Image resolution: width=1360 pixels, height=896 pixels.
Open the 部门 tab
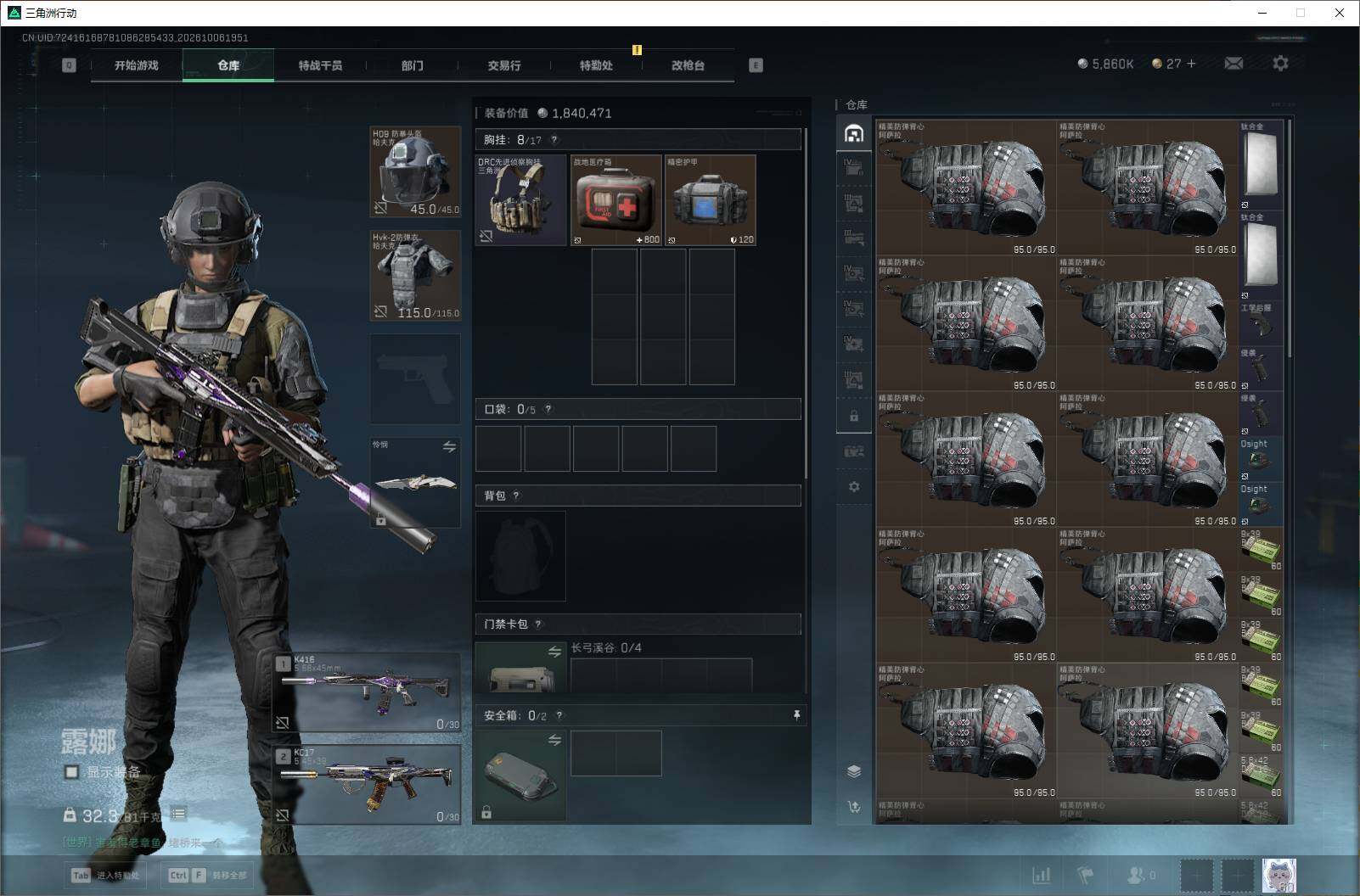point(413,65)
